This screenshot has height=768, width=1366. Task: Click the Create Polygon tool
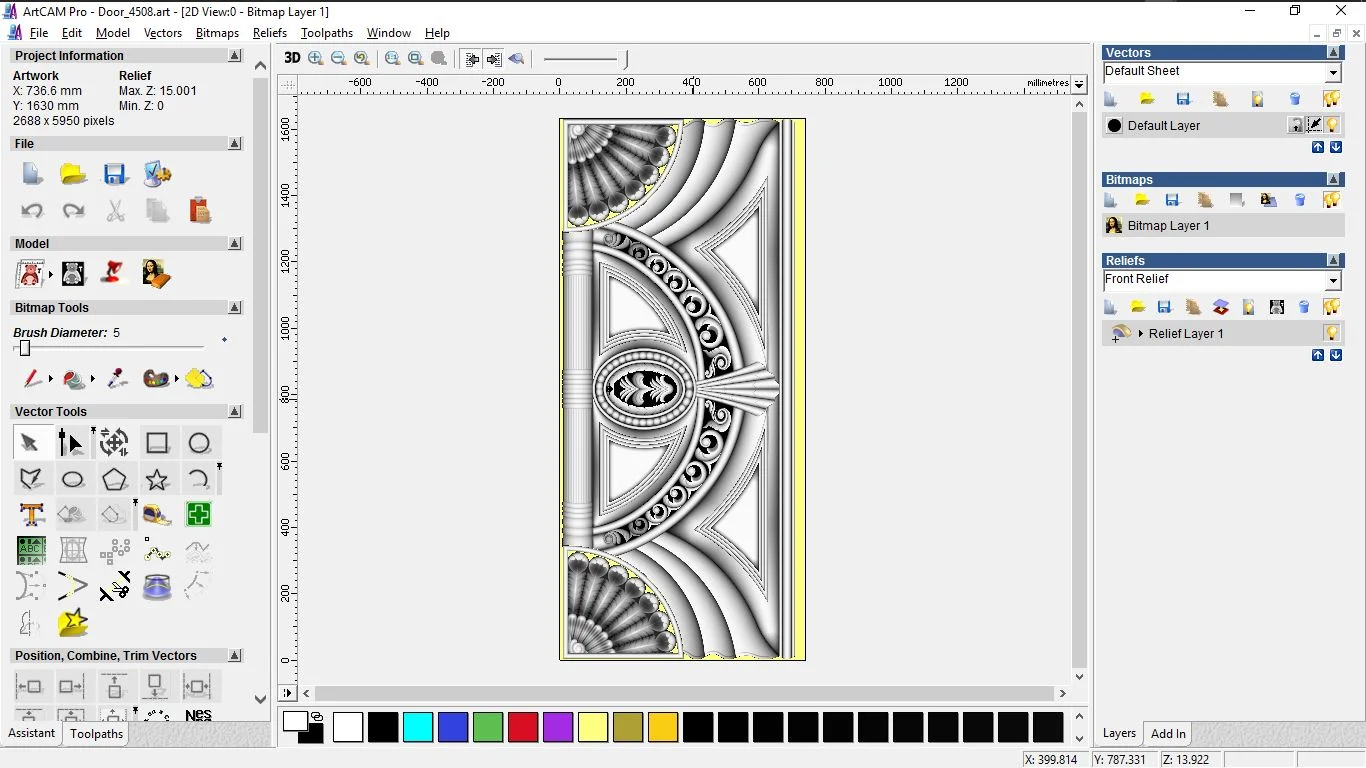[x=114, y=480]
